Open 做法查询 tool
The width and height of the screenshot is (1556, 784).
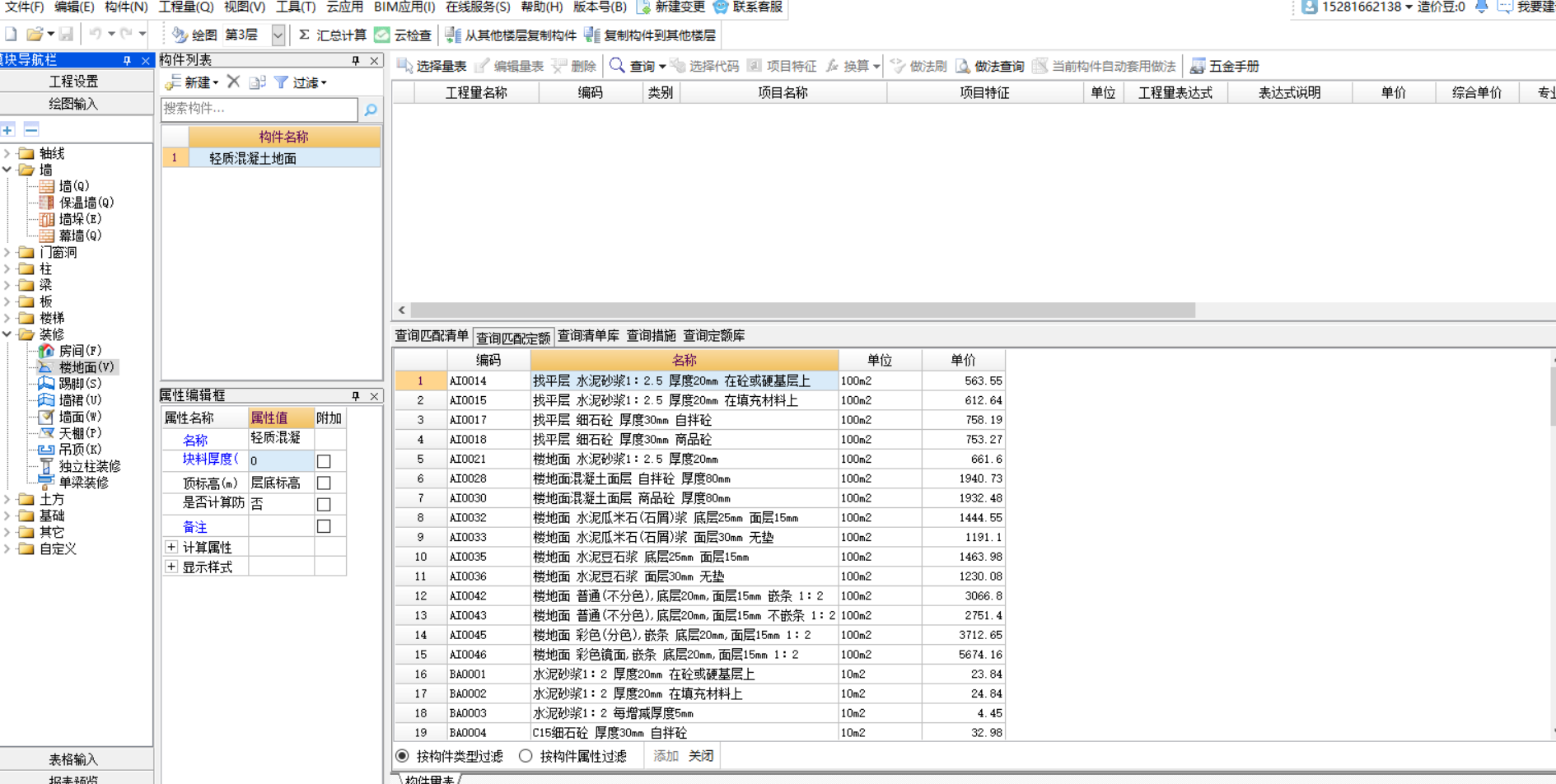click(989, 66)
